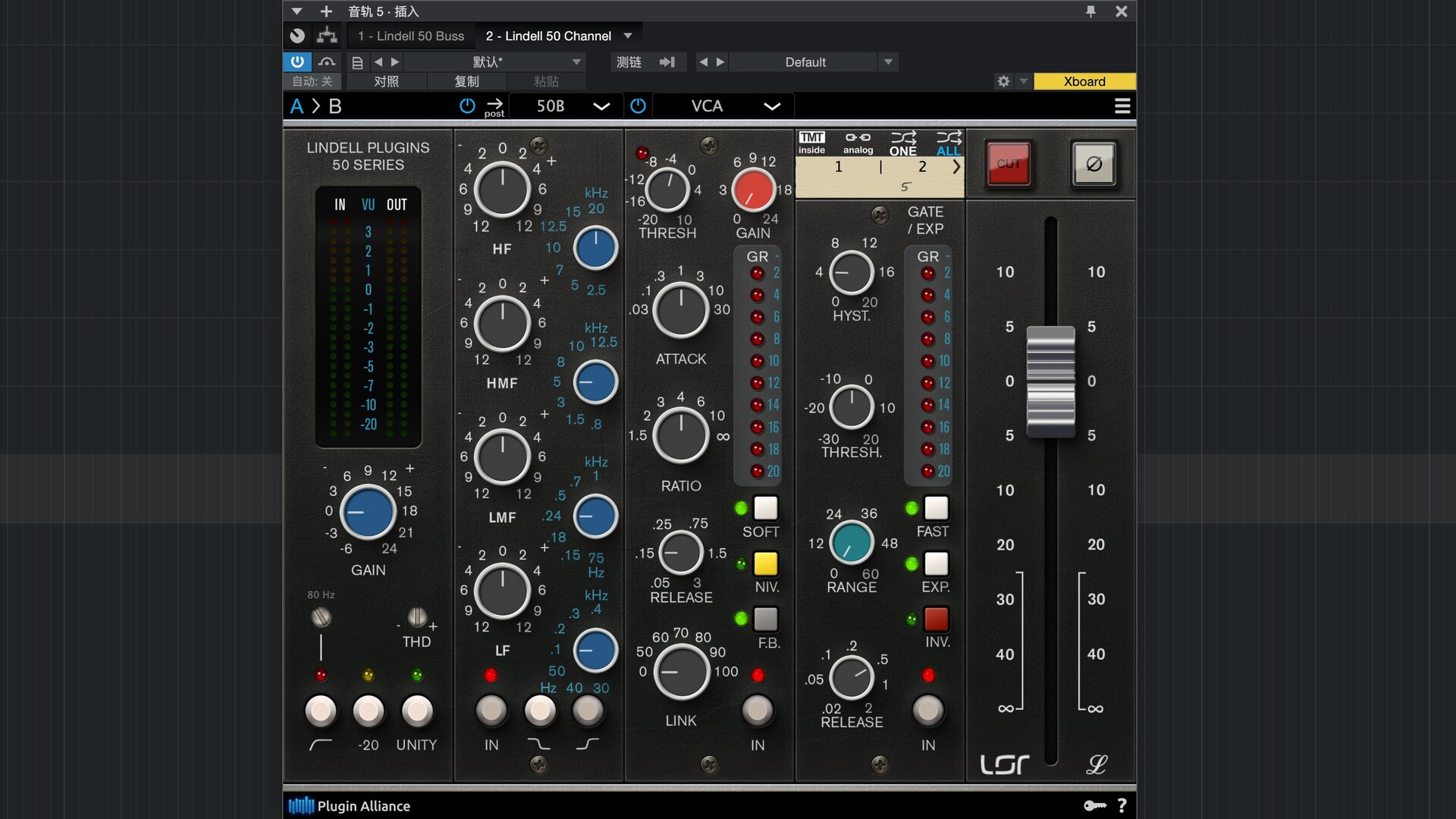
Task: Toggle the plugin bypass power button
Action: [297, 61]
